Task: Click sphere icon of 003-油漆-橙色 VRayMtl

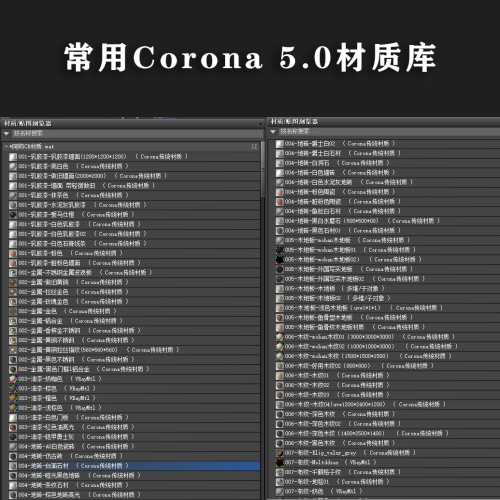Action: [x=13, y=398]
